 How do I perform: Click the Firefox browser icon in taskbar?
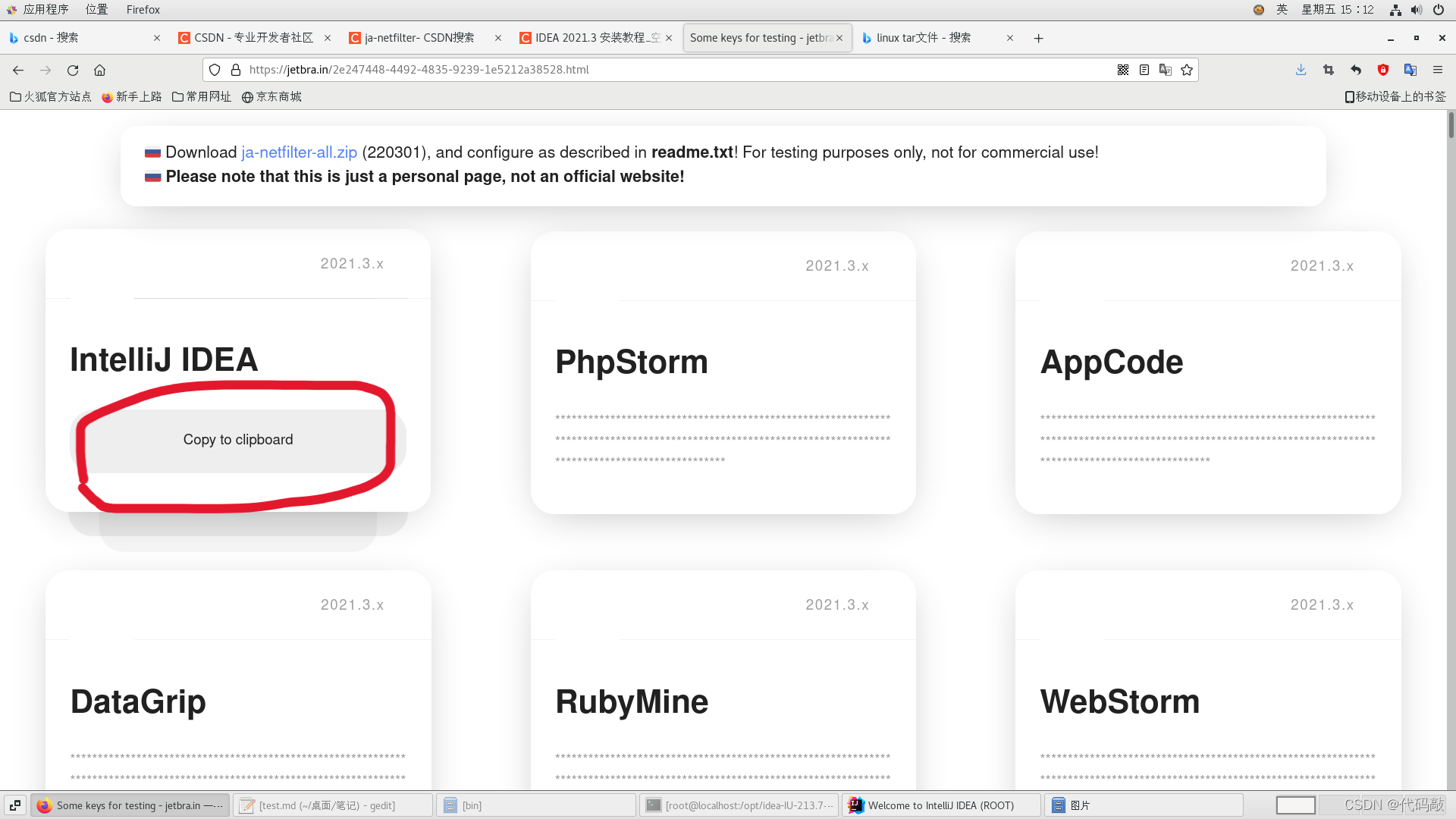pos(43,805)
